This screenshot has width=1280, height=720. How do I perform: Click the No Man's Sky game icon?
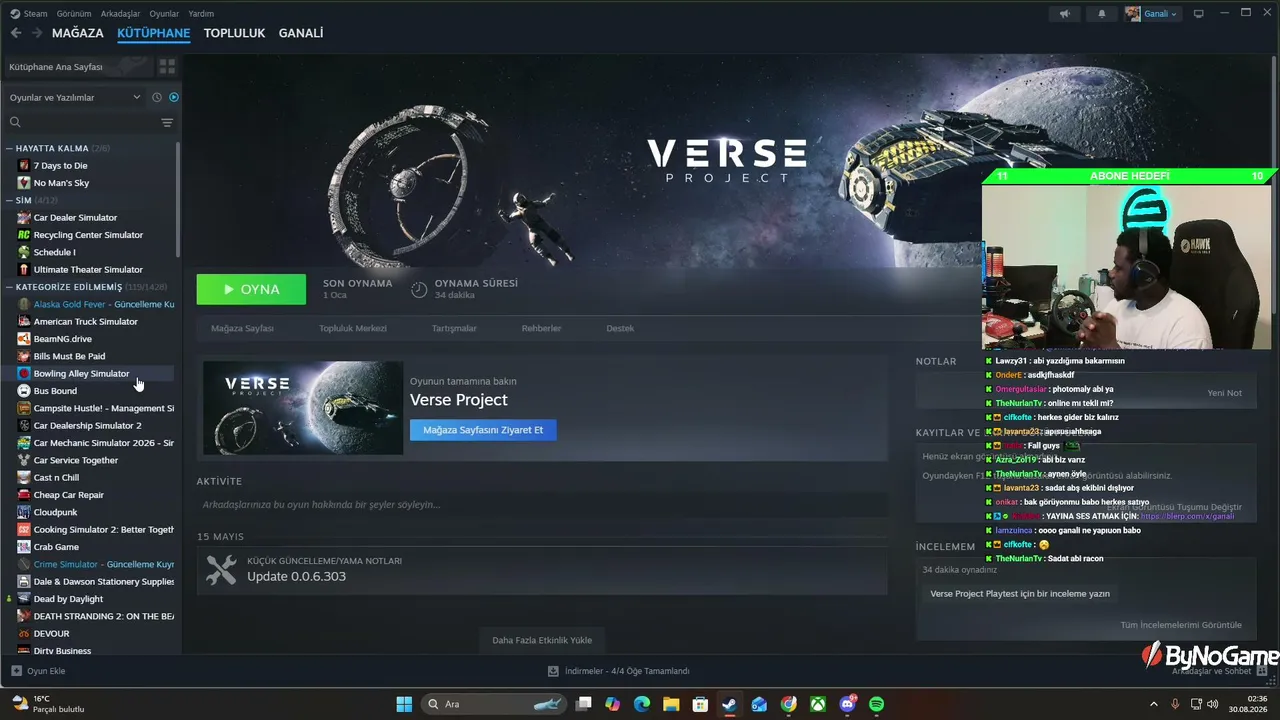24,183
